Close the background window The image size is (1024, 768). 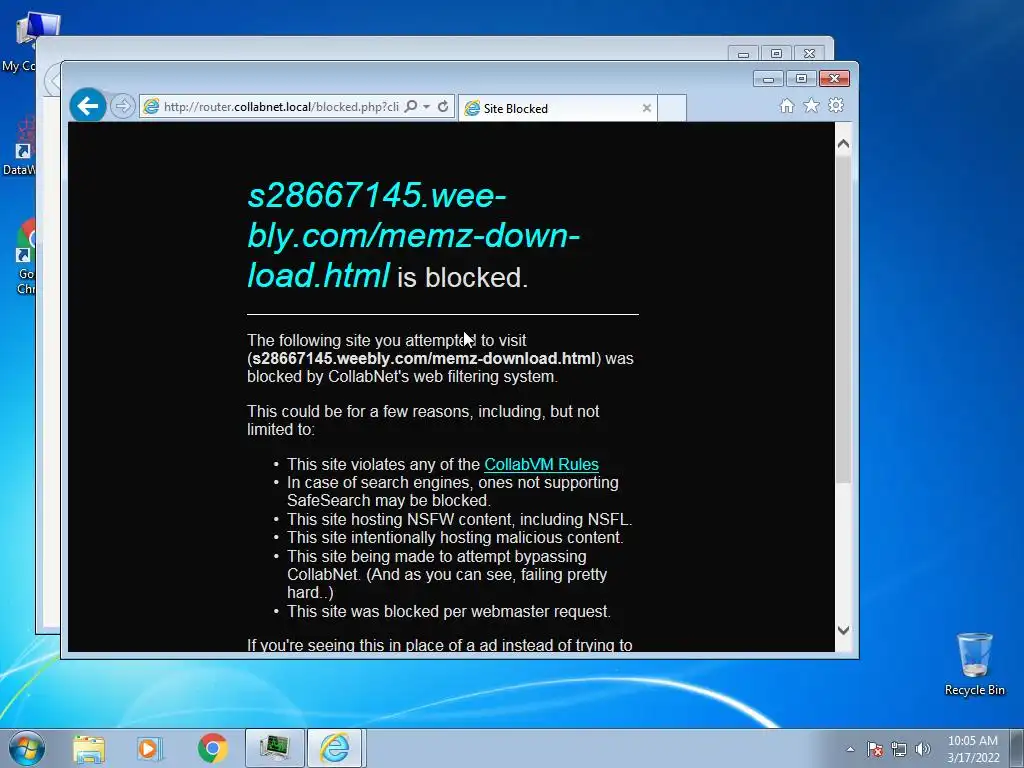pos(809,54)
